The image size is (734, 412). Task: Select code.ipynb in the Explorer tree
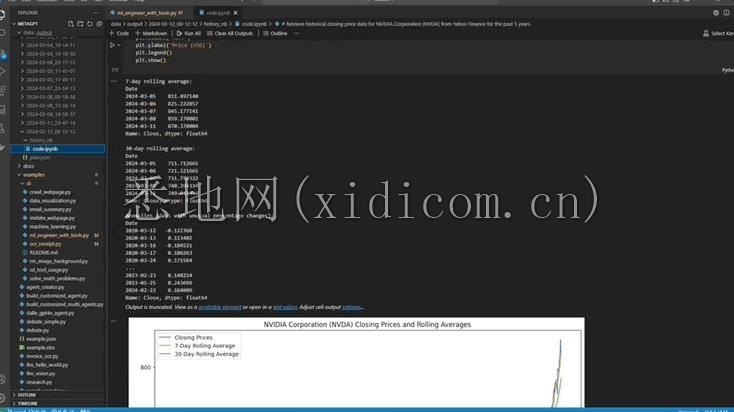pyautogui.click(x=45, y=148)
